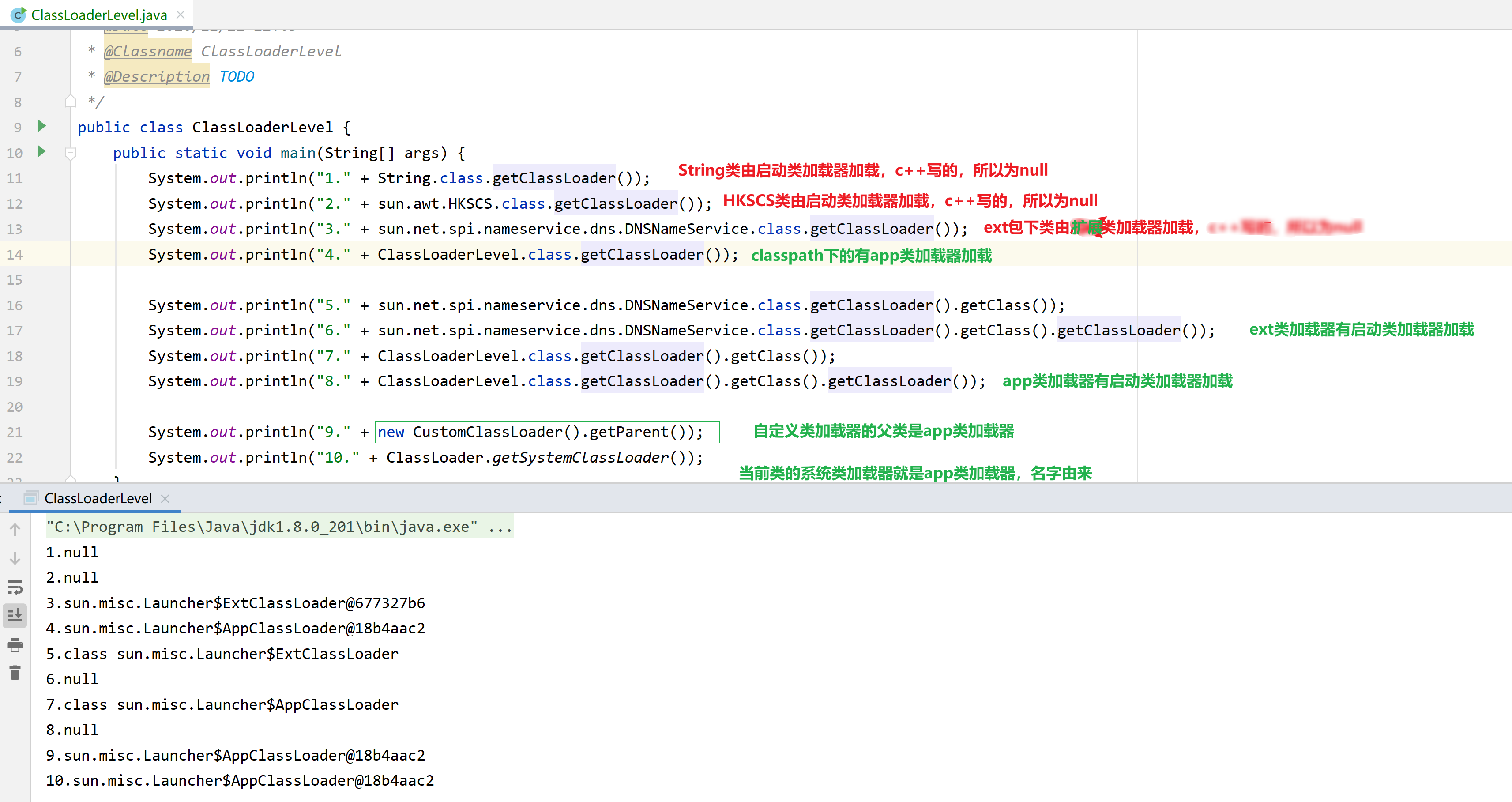Expand folded java.exe command line
Screen dimensions: 1512x802
tap(500, 527)
